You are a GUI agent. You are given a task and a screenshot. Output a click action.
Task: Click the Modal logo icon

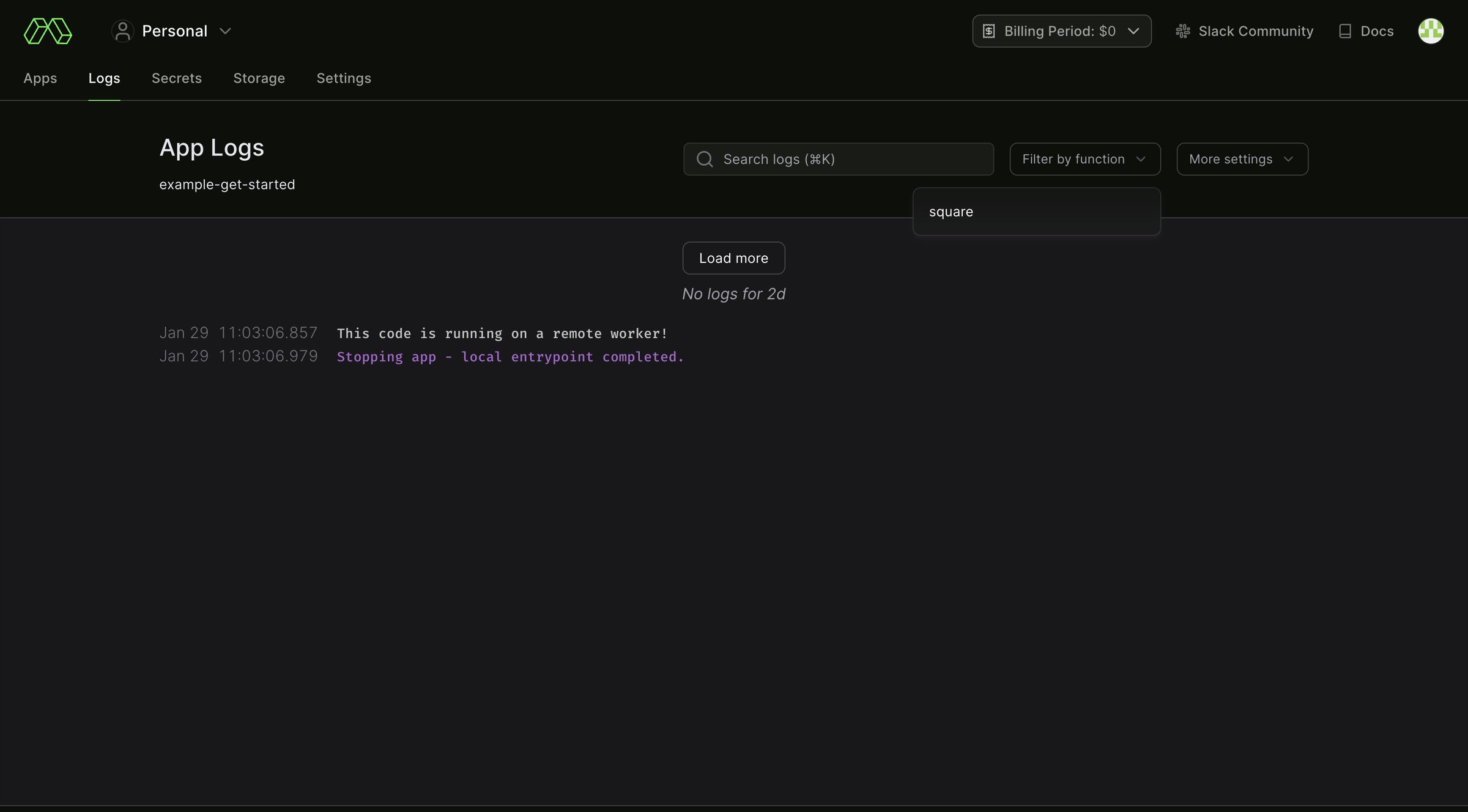[x=48, y=31]
